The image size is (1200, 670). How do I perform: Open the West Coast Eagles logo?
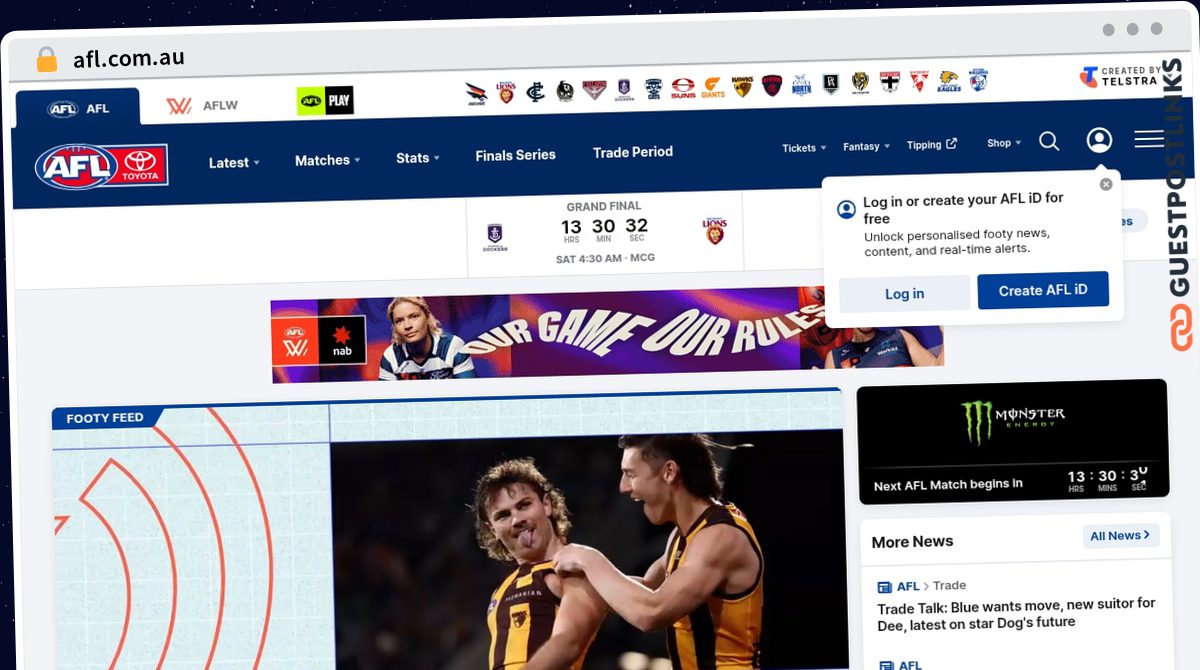click(x=948, y=81)
